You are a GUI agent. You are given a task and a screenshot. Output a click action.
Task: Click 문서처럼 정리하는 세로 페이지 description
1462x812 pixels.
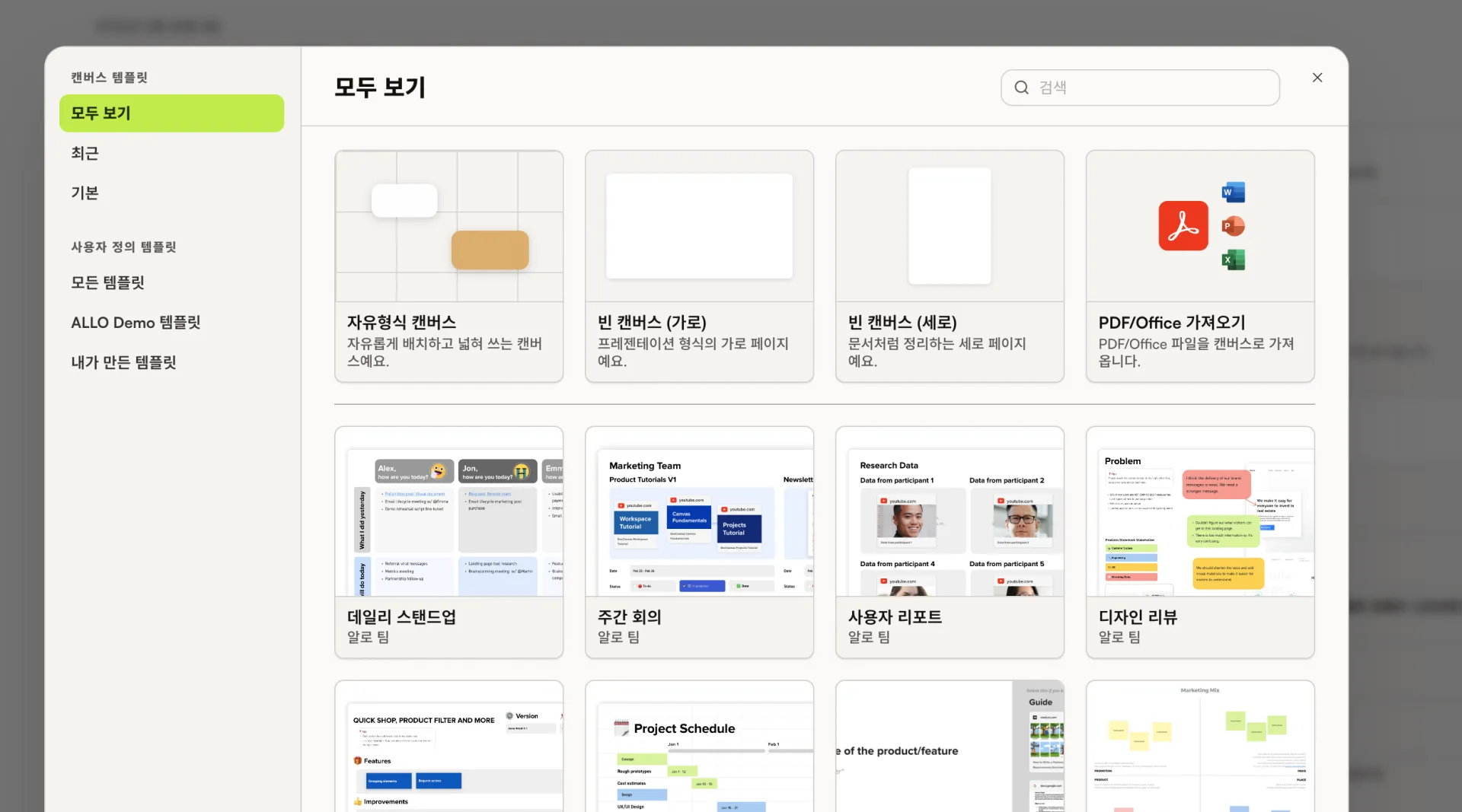937,352
